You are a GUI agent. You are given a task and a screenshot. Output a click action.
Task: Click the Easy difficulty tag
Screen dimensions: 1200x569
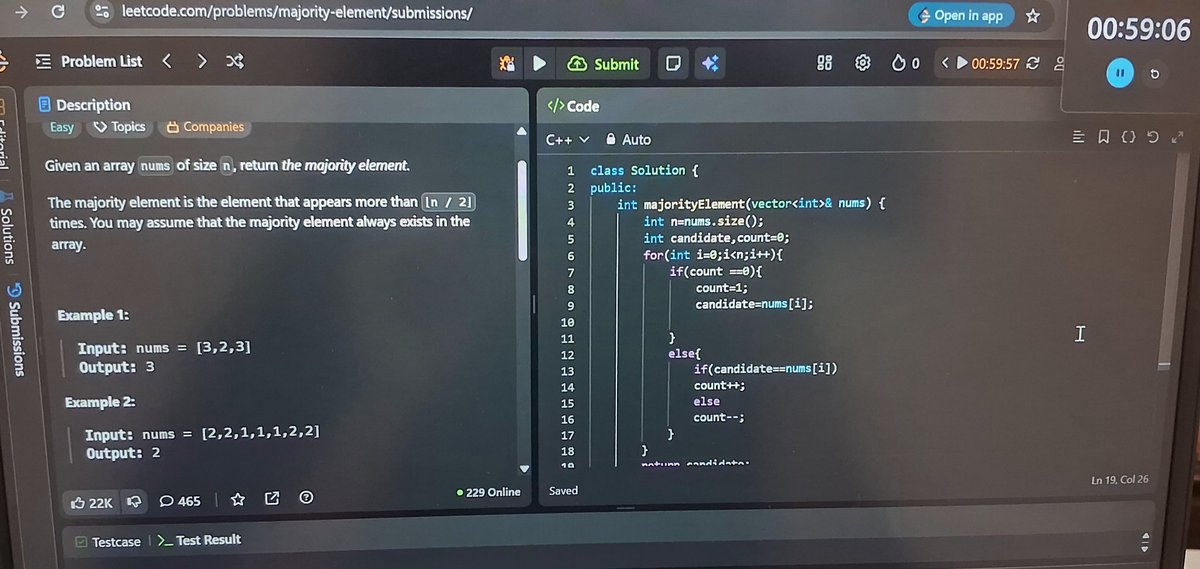pos(62,127)
